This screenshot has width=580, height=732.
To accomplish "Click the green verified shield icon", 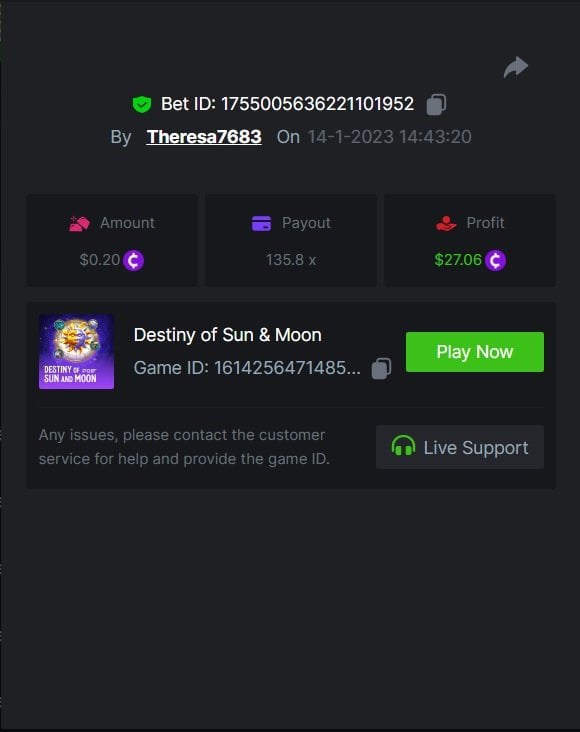I will coord(141,104).
